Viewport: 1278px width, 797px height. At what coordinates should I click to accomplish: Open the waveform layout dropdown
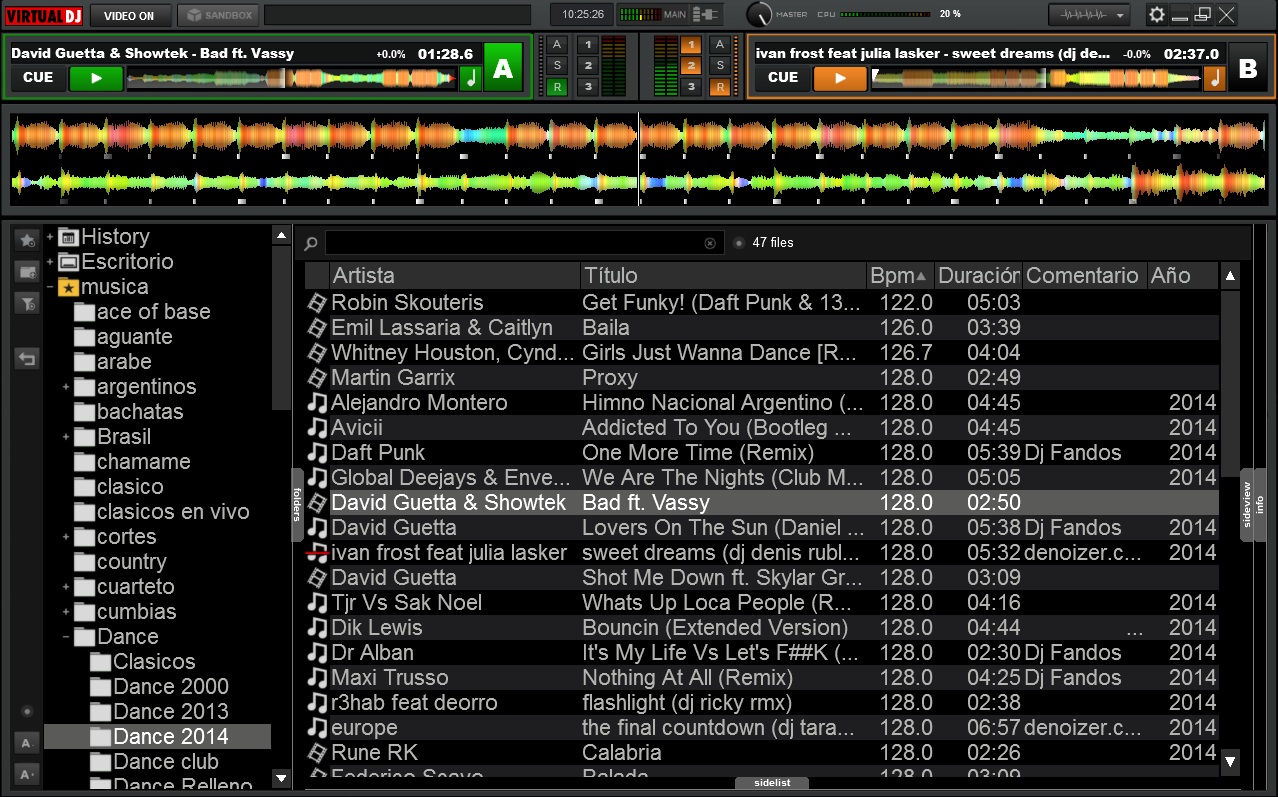point(1089,15)
